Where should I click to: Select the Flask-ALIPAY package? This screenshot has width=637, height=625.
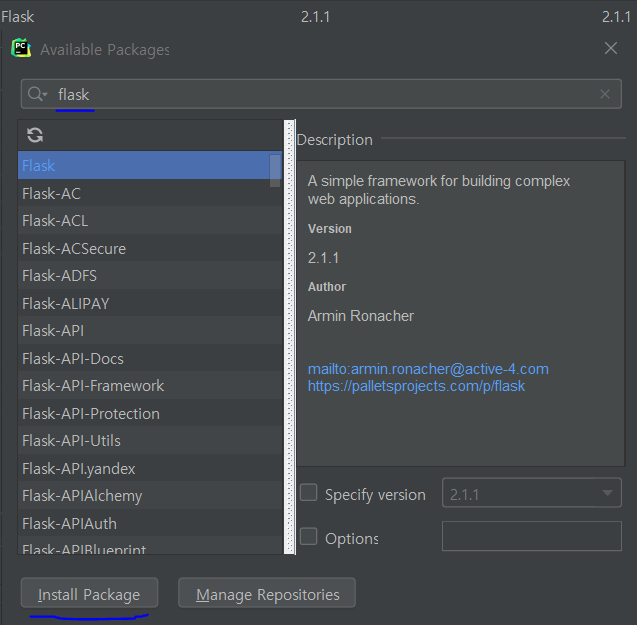pos(150,304)
